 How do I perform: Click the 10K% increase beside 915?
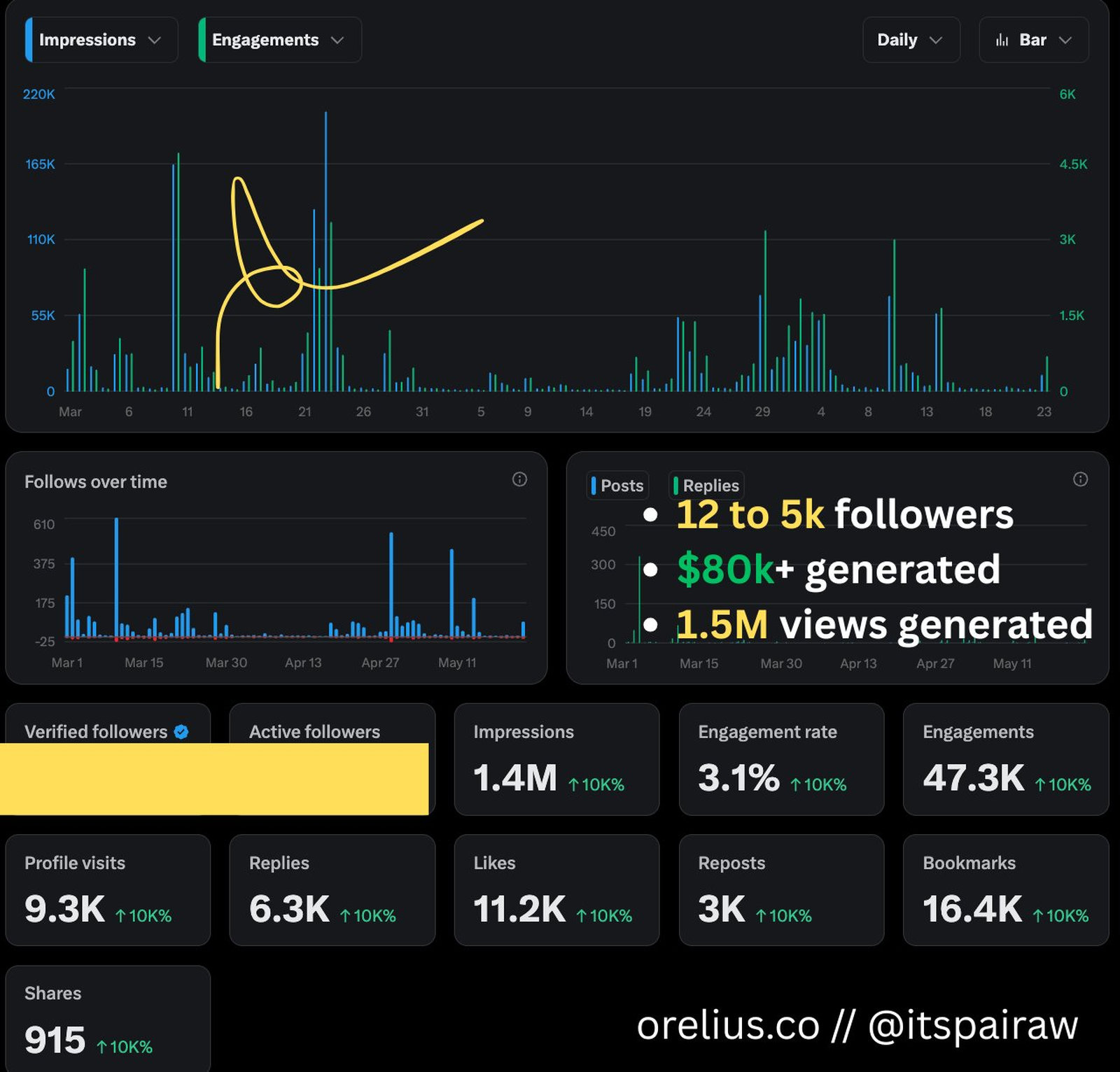click(x=125, y=1047)
